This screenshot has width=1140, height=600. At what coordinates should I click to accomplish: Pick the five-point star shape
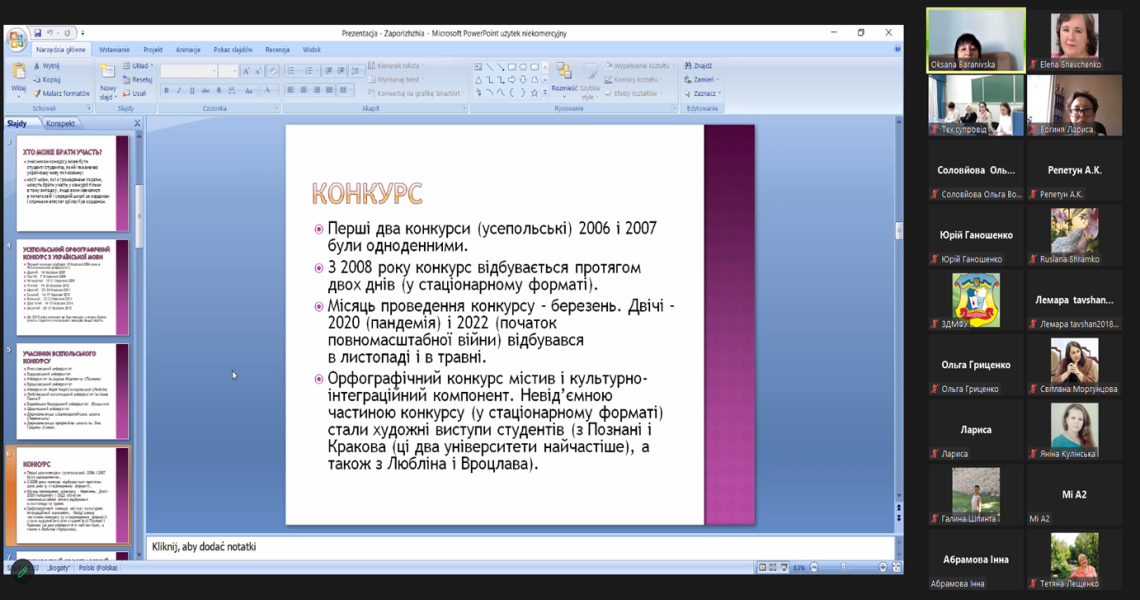[534, 93]
